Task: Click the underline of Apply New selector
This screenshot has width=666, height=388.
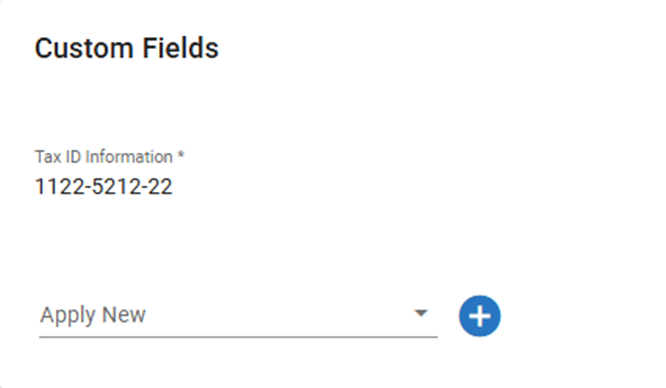Action: coord(238,337)
